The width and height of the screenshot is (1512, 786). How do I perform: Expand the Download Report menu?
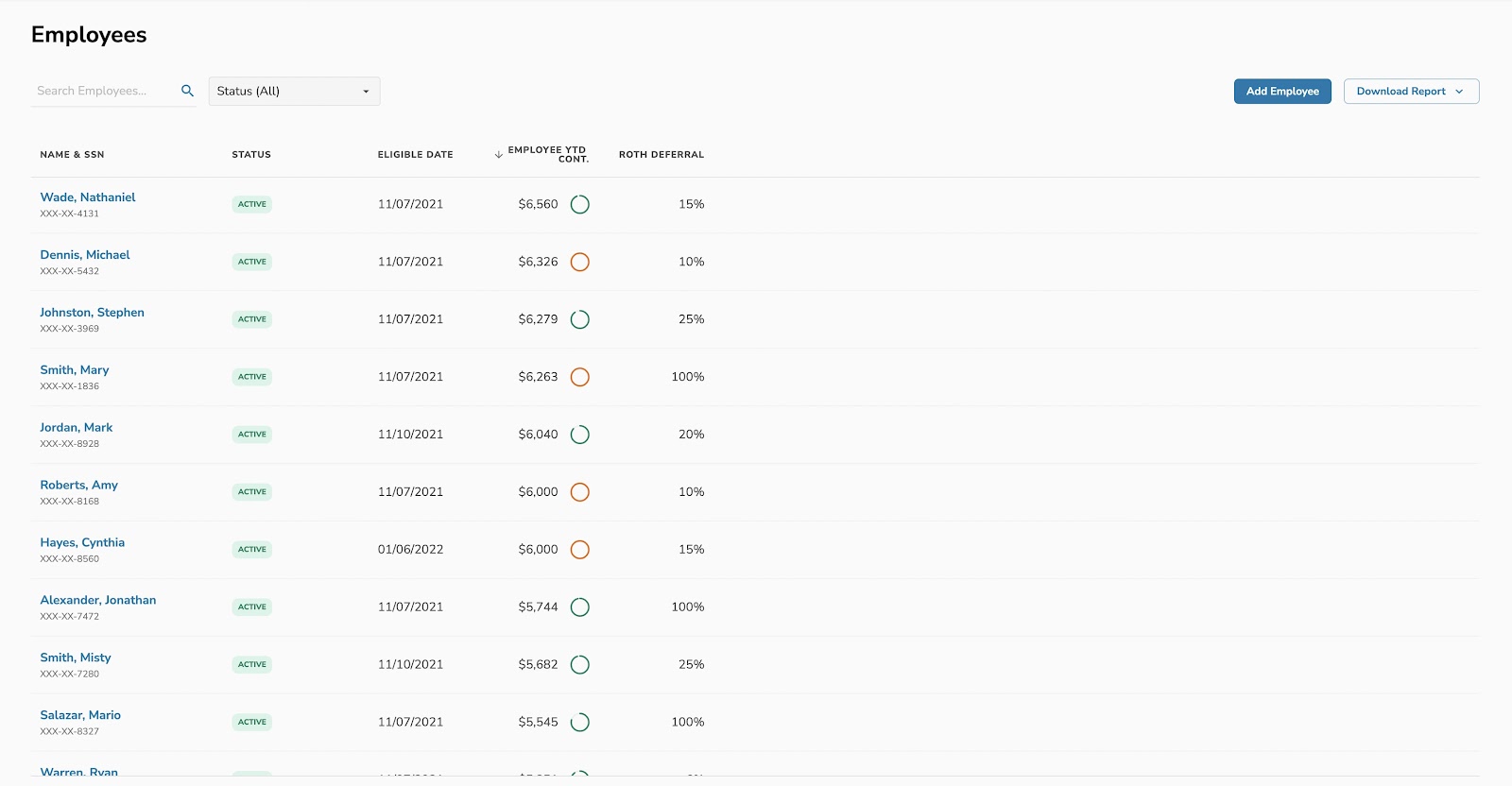1411,92
